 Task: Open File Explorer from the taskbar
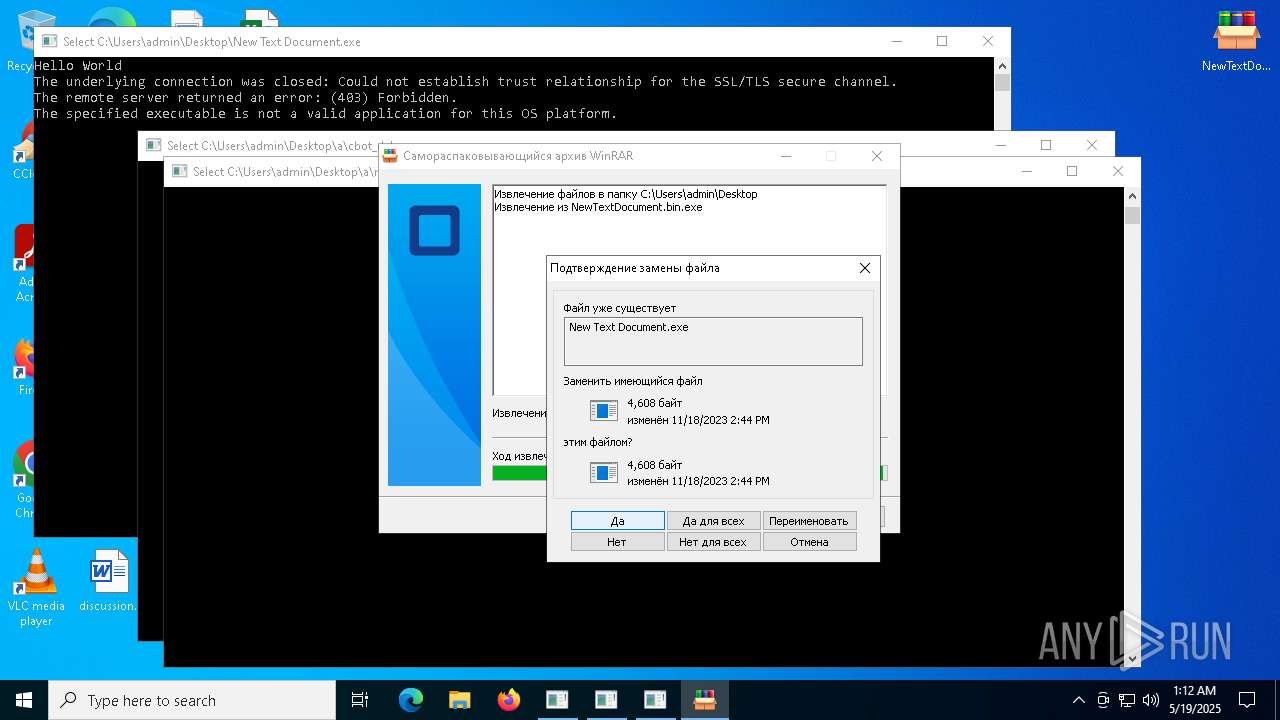coord(459,700)
